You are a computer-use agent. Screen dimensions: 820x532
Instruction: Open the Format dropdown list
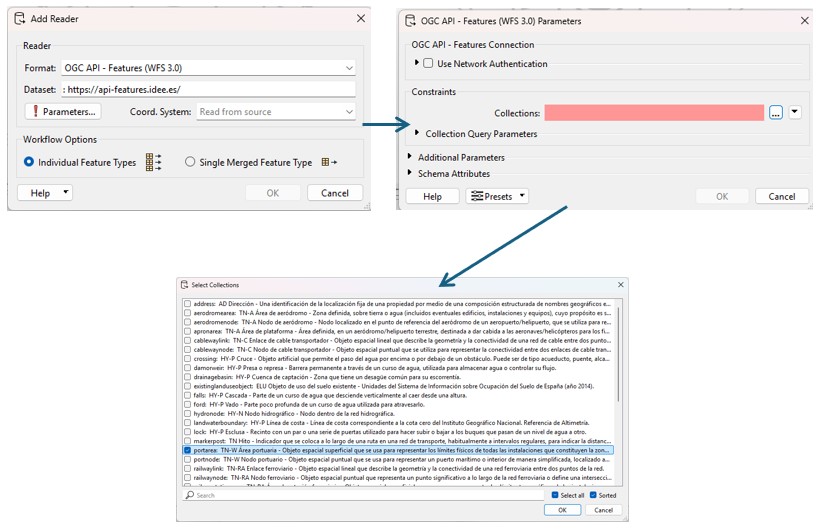pyautogui.click(x=349, y=68)
